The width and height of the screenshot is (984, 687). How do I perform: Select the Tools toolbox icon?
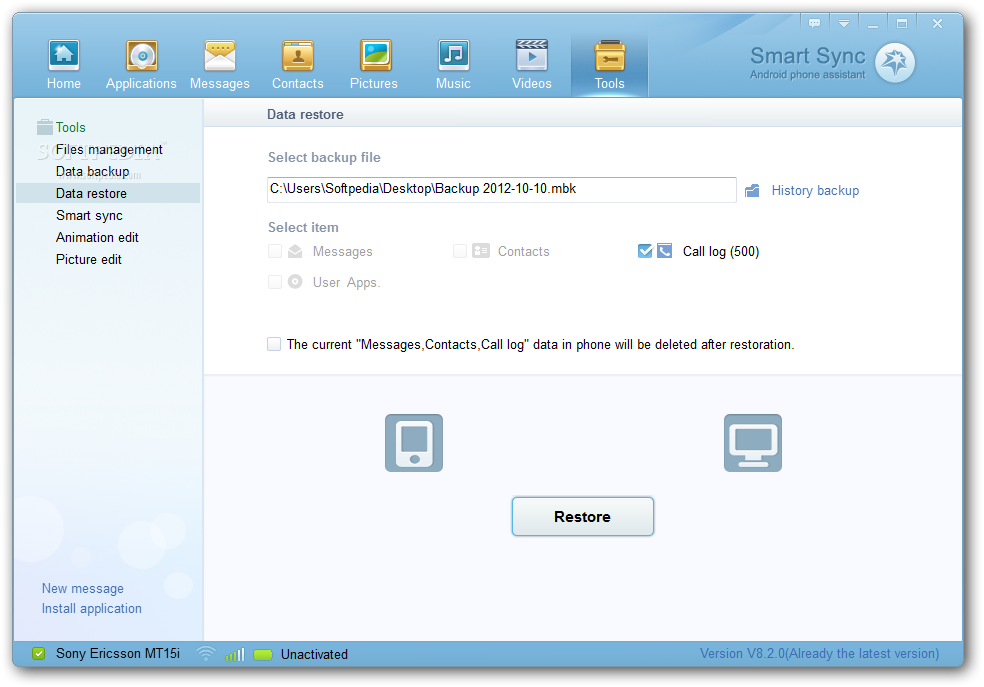click(x=609, y=56)
